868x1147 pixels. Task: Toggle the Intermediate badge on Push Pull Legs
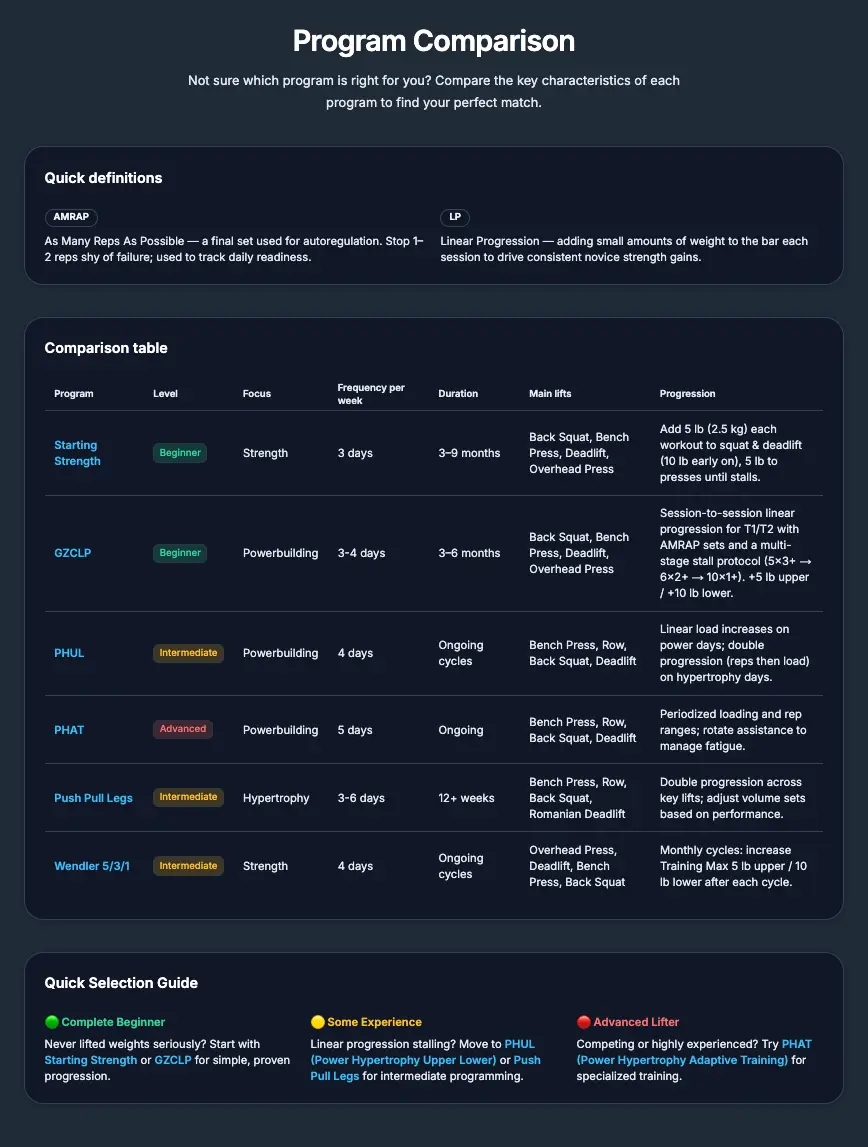(188, 797)
